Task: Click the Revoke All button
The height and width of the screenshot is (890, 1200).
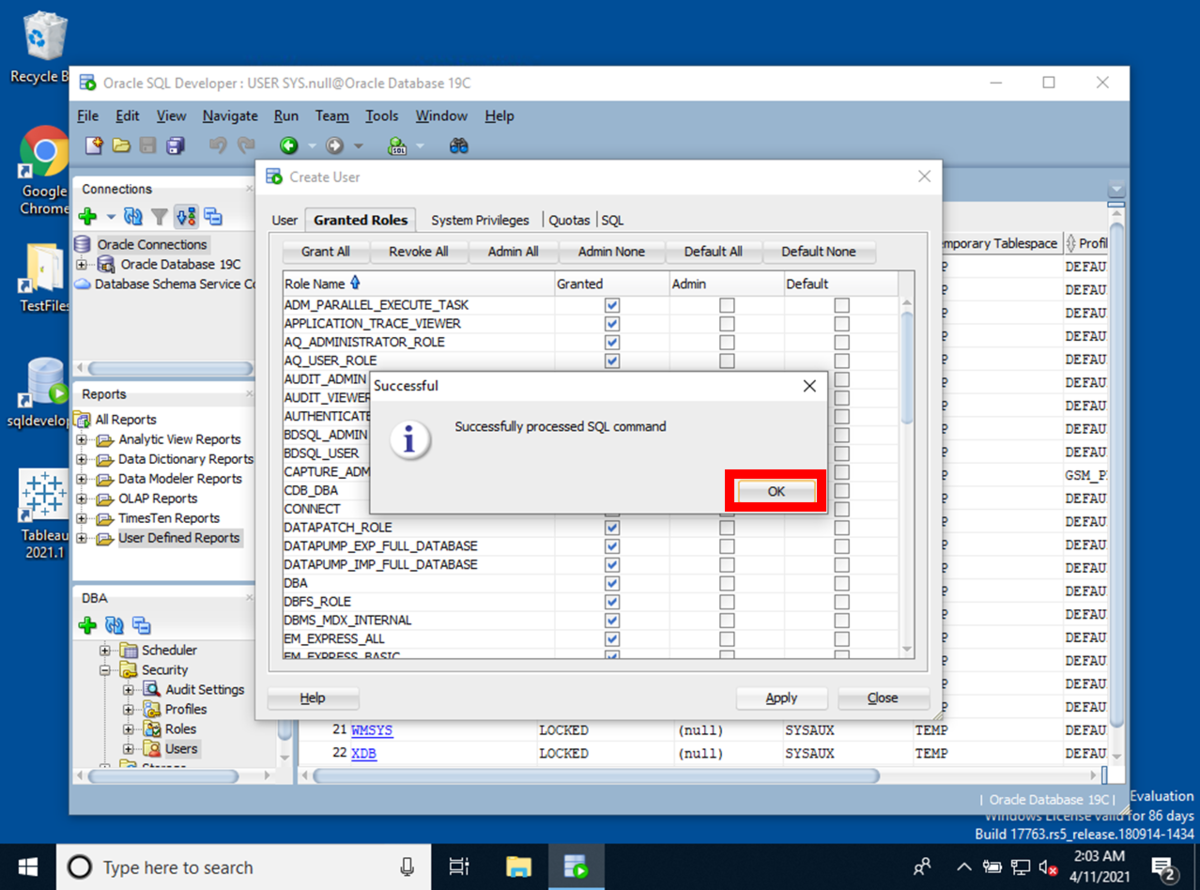Action: 418,252
